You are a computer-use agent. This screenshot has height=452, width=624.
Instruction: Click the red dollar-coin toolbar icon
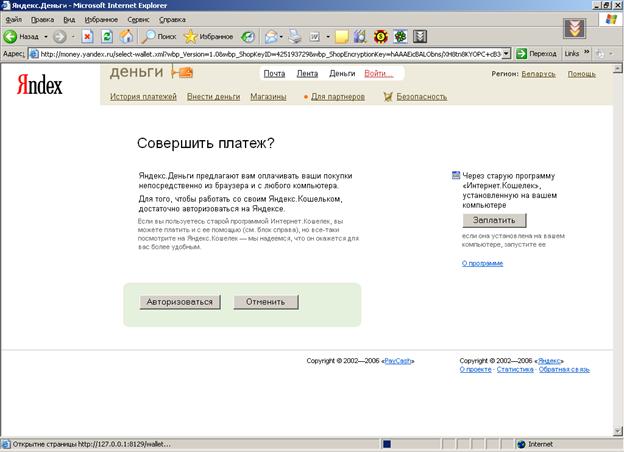tap(381, 37)
